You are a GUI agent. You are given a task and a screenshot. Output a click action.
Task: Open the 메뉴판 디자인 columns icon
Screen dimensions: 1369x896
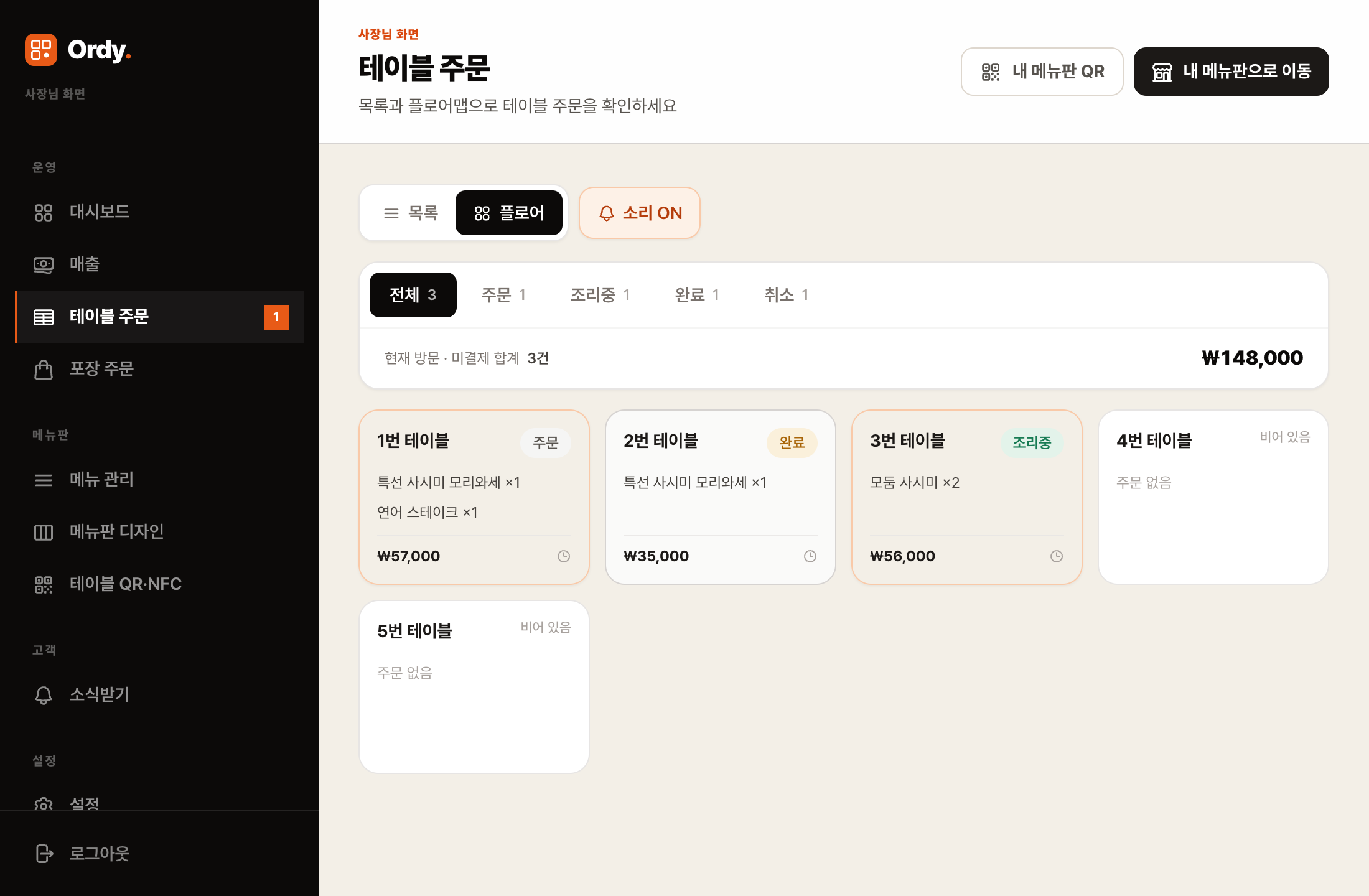(x=44, y=532)
